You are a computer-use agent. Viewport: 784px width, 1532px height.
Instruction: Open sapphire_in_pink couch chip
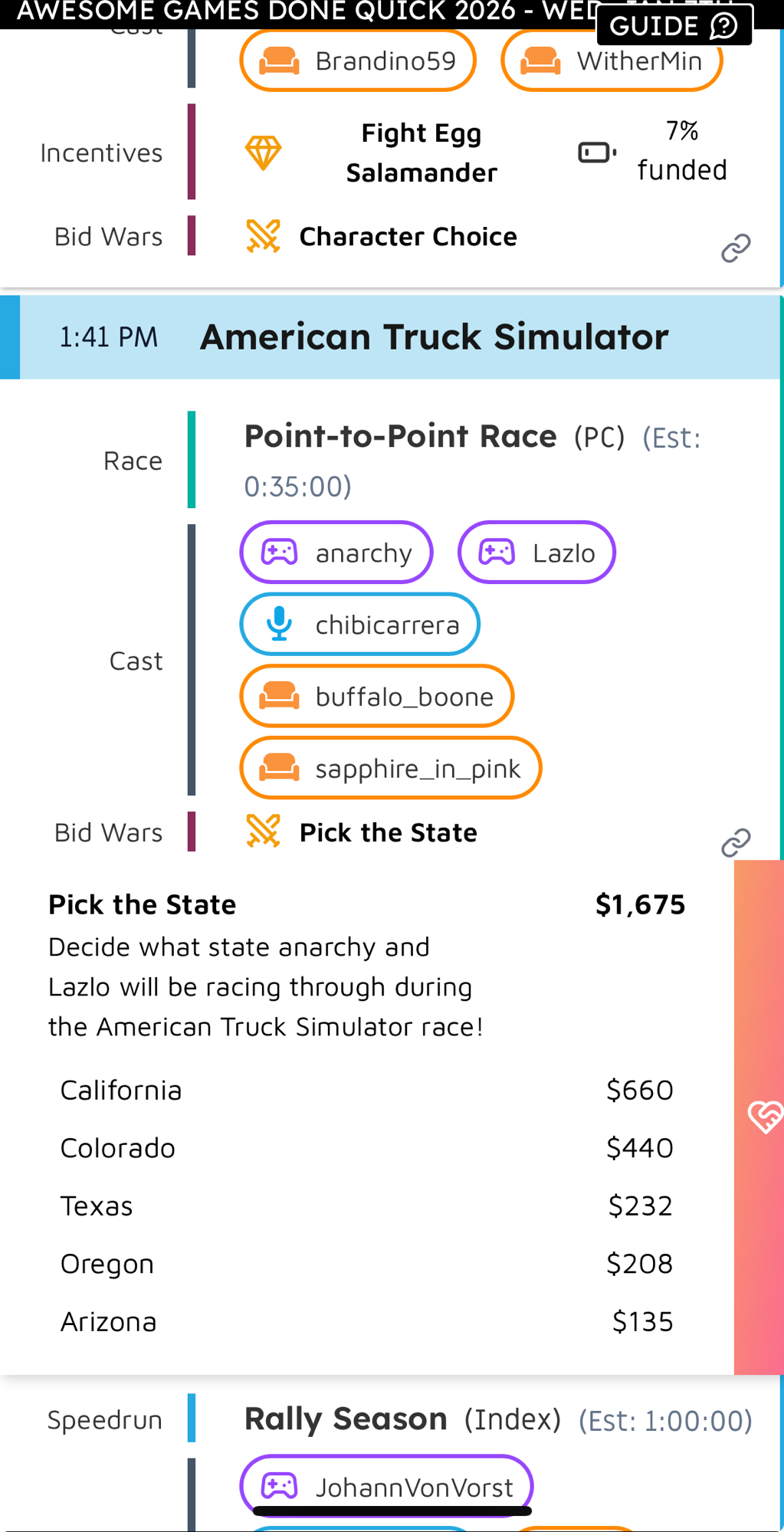390,768
